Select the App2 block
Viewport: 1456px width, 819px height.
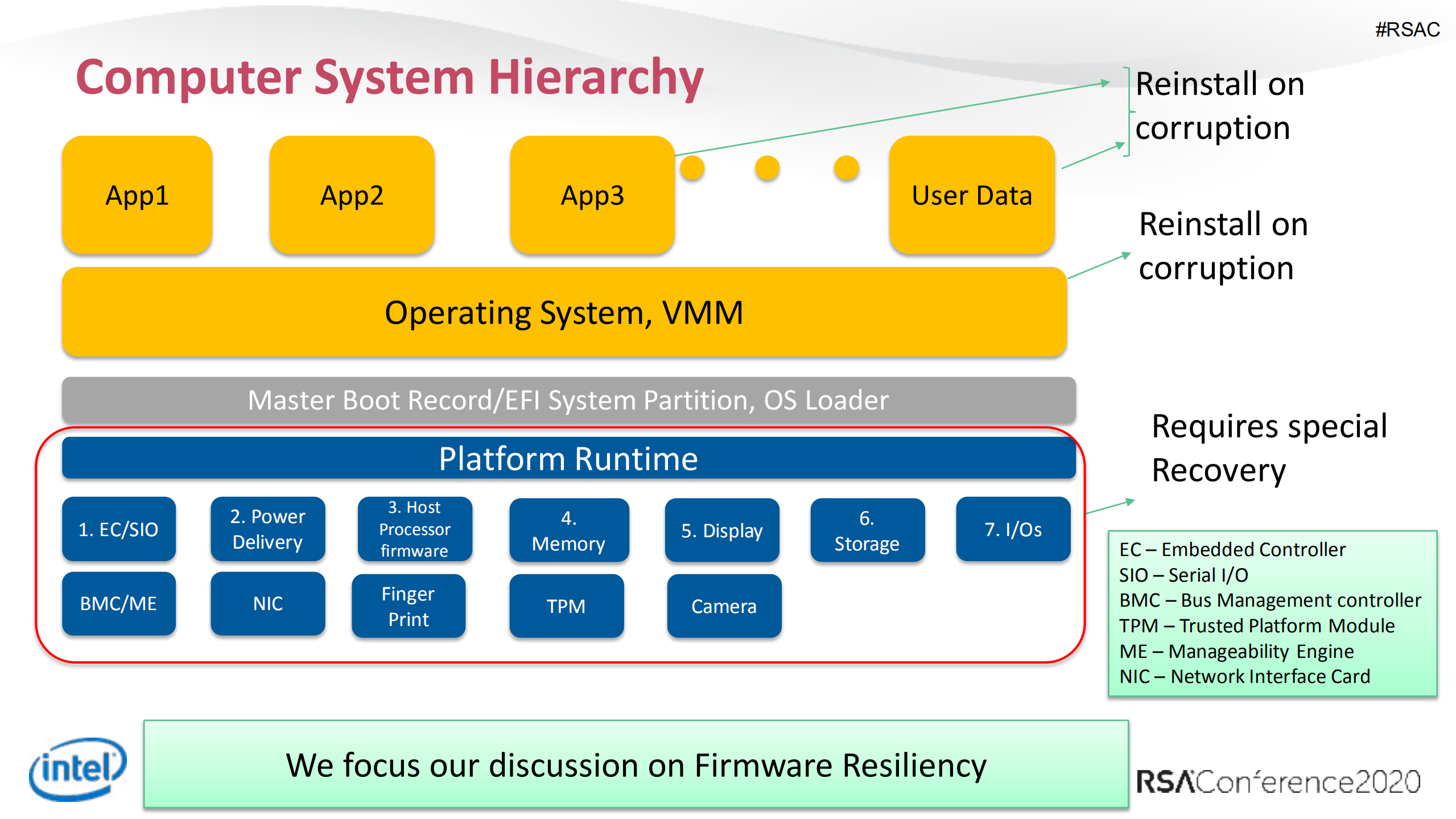[x=352, y=195]
